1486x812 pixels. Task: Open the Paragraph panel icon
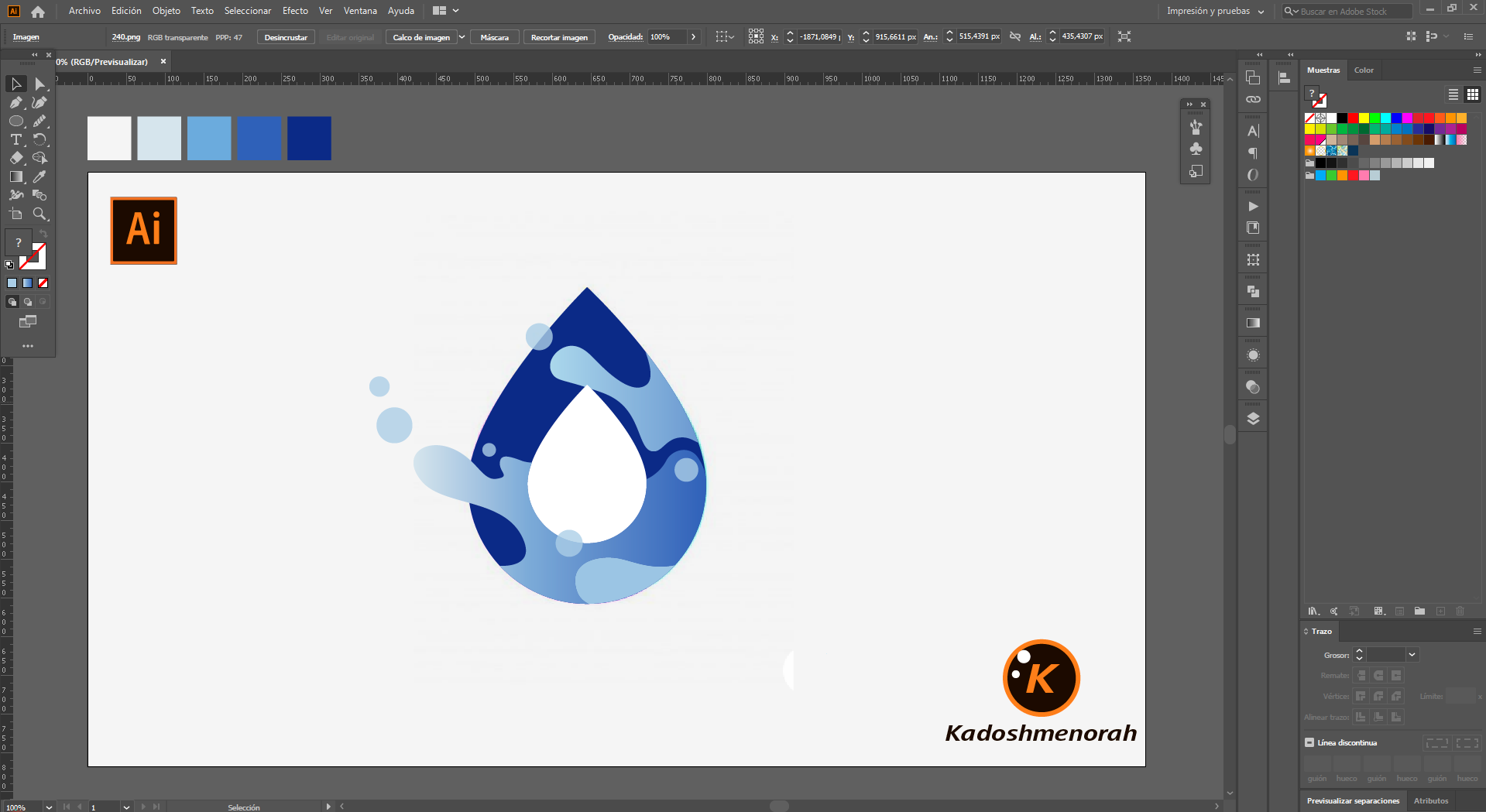click(1253, 153)
